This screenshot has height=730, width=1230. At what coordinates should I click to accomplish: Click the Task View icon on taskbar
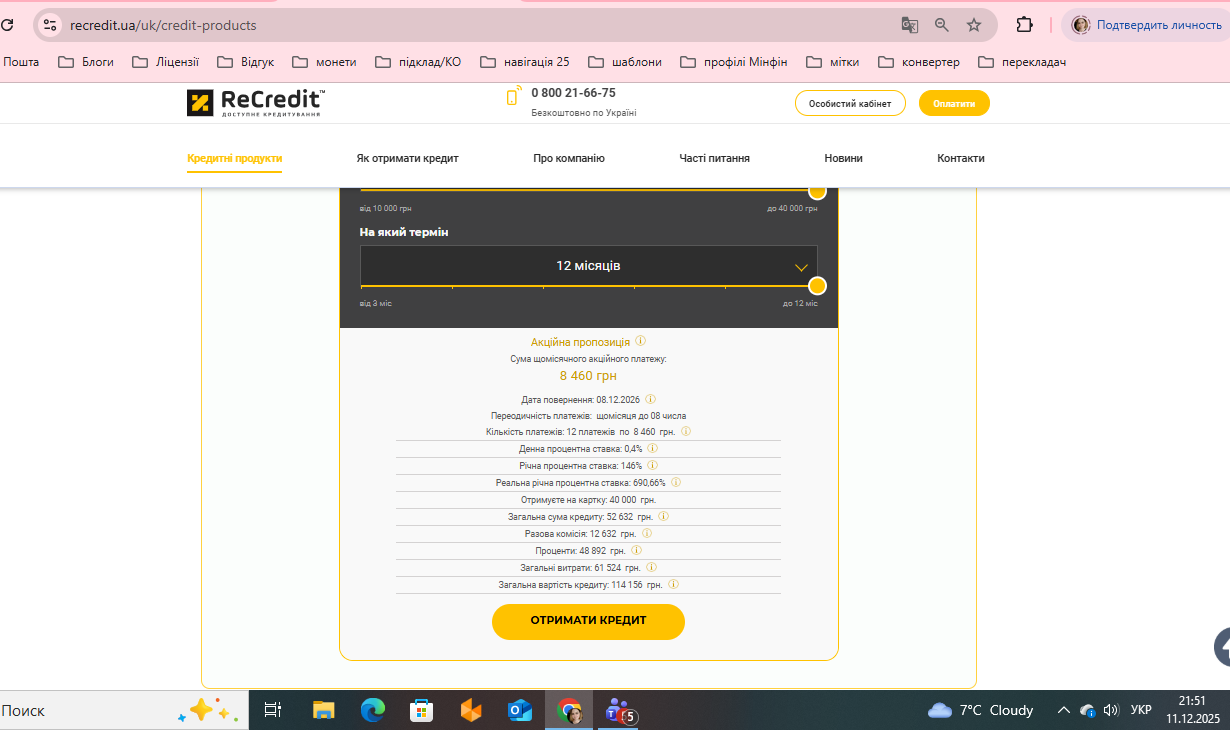click(272, 710)
